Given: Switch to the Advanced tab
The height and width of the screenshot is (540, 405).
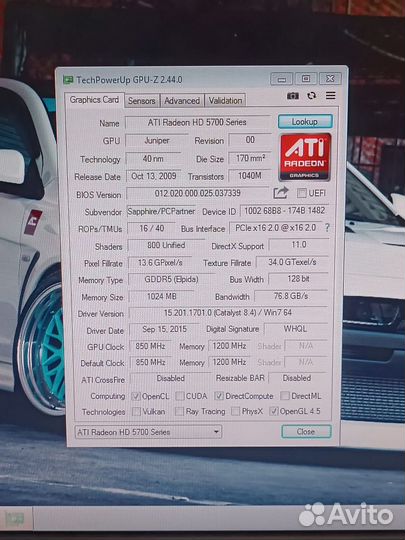Looking at the screenshot, I should (182, 101).
